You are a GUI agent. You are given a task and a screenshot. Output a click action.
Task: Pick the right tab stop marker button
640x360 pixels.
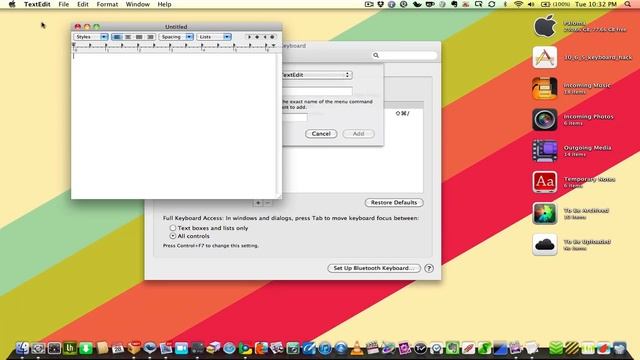(264, 37)
